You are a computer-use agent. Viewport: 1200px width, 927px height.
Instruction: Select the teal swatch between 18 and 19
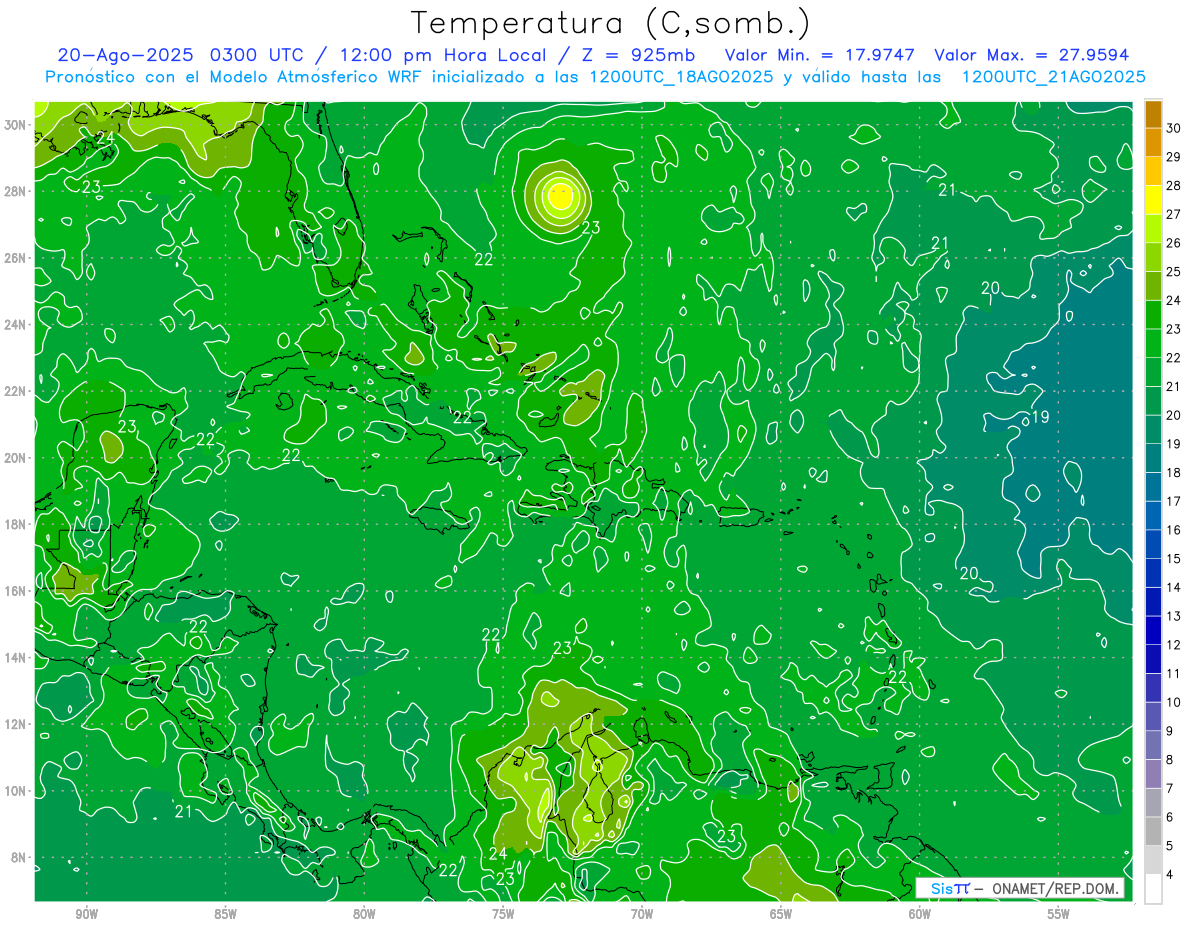[x=1153, y=458]
